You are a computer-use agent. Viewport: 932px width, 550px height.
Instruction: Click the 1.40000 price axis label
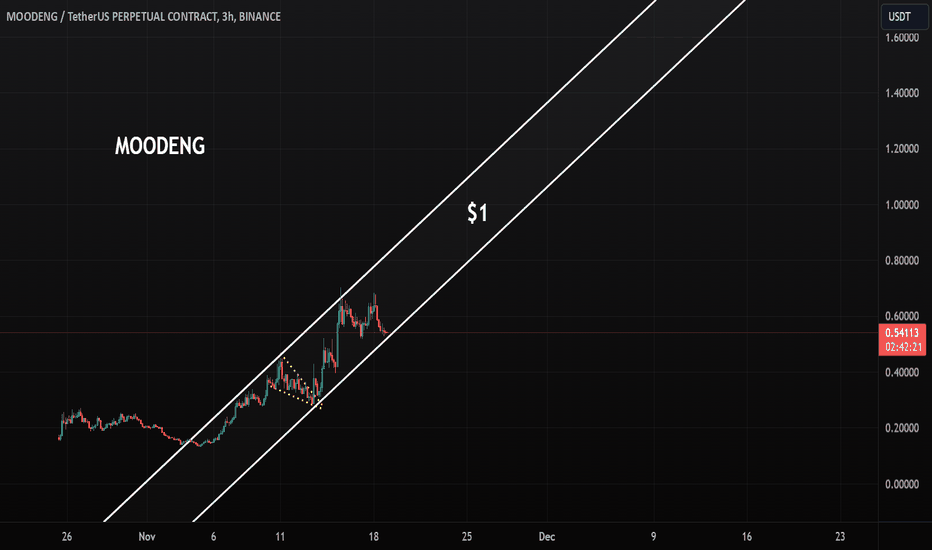point(902,93)
